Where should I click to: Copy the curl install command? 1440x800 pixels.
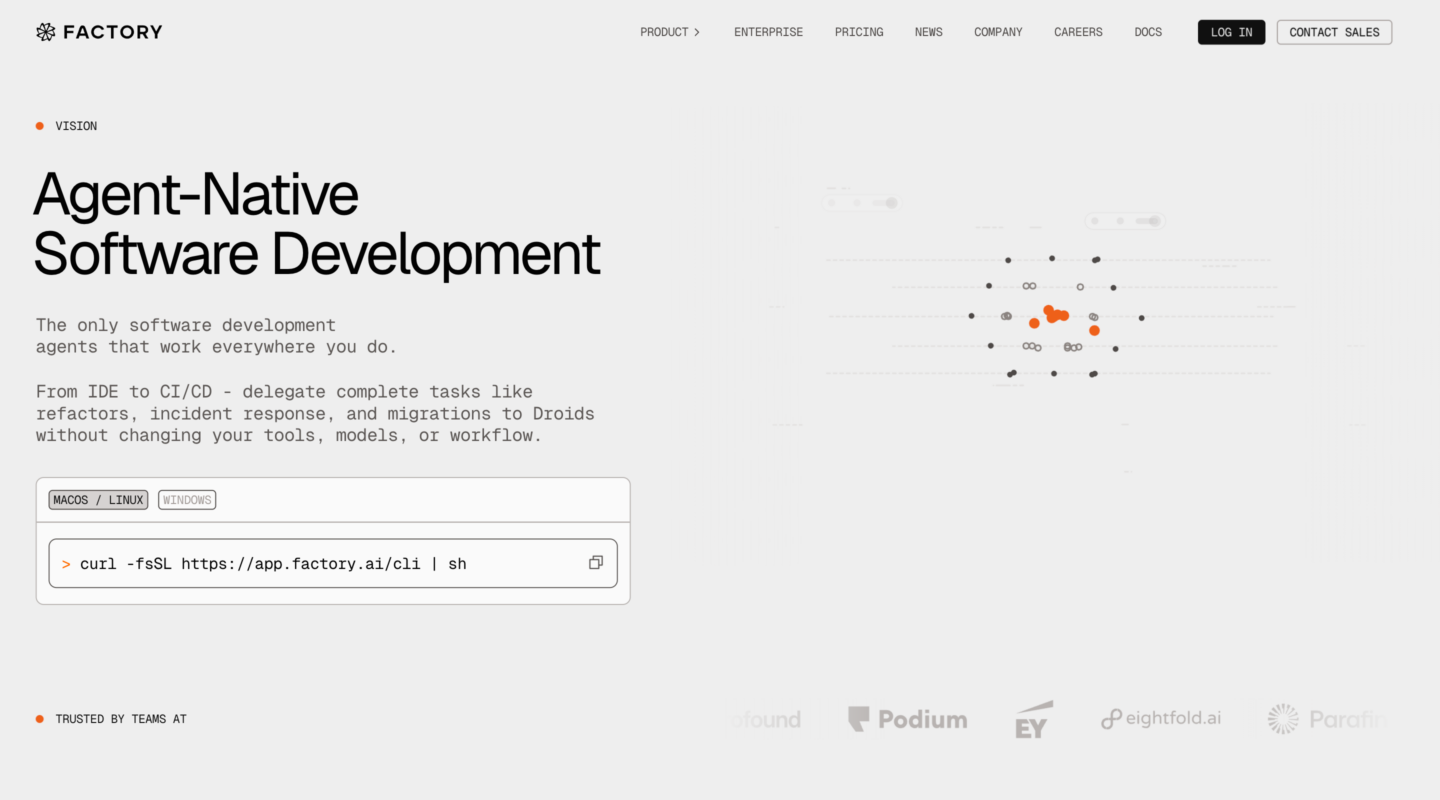pyautogui.click(x=596, y=563)
